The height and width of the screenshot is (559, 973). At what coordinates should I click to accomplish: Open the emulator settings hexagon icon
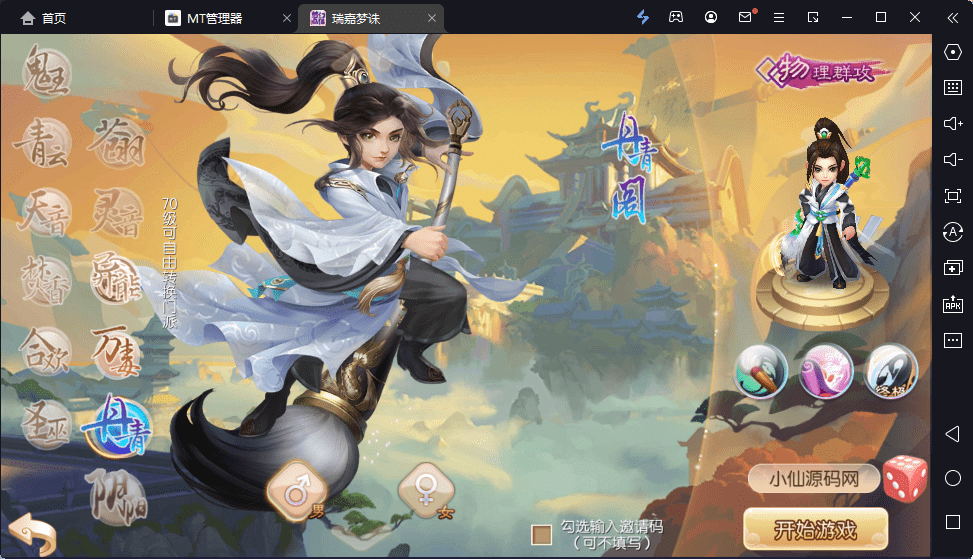tap(953, 52)
